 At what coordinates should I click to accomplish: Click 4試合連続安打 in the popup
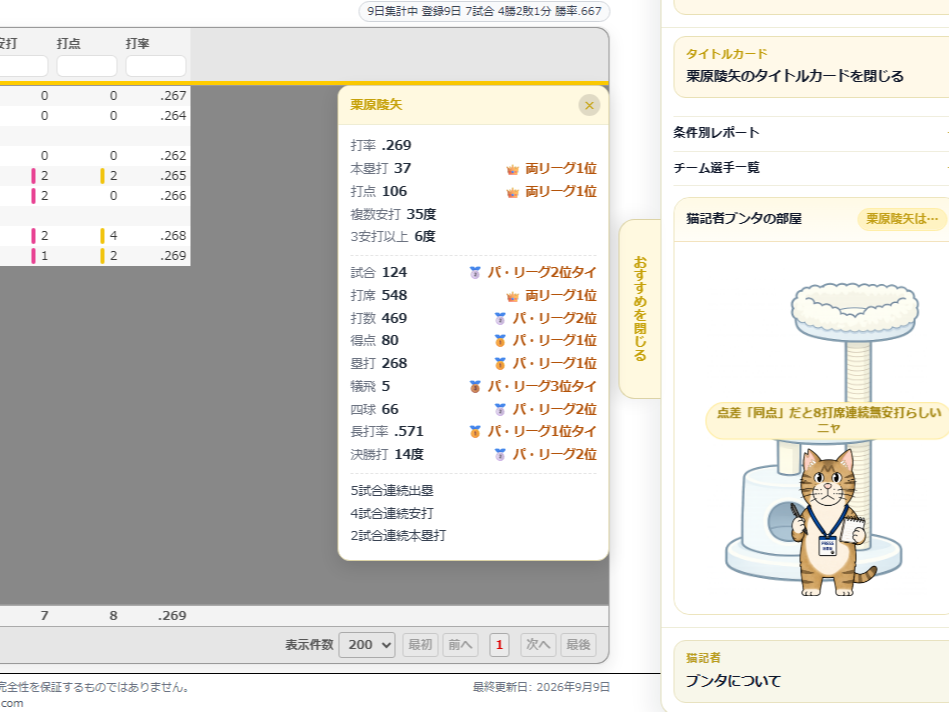point(392,513)
